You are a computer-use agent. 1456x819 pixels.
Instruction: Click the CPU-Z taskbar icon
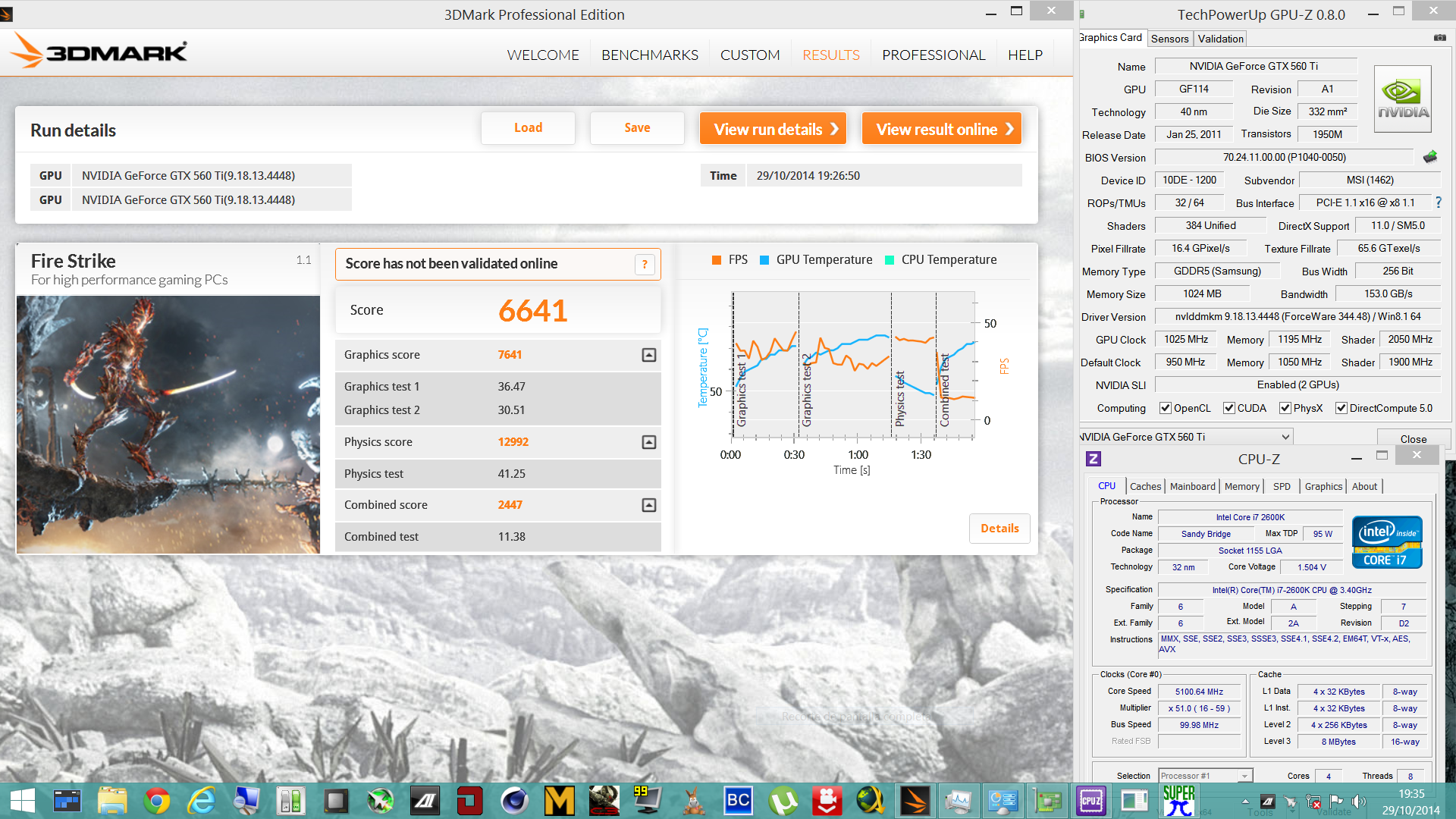coord(1090,801)
